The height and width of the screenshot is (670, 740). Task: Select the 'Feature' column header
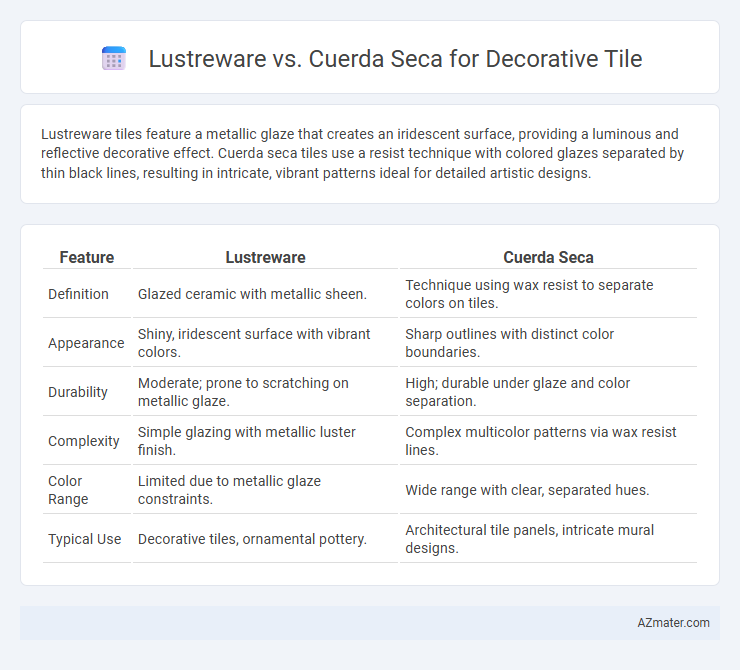[x=87, y=257]
